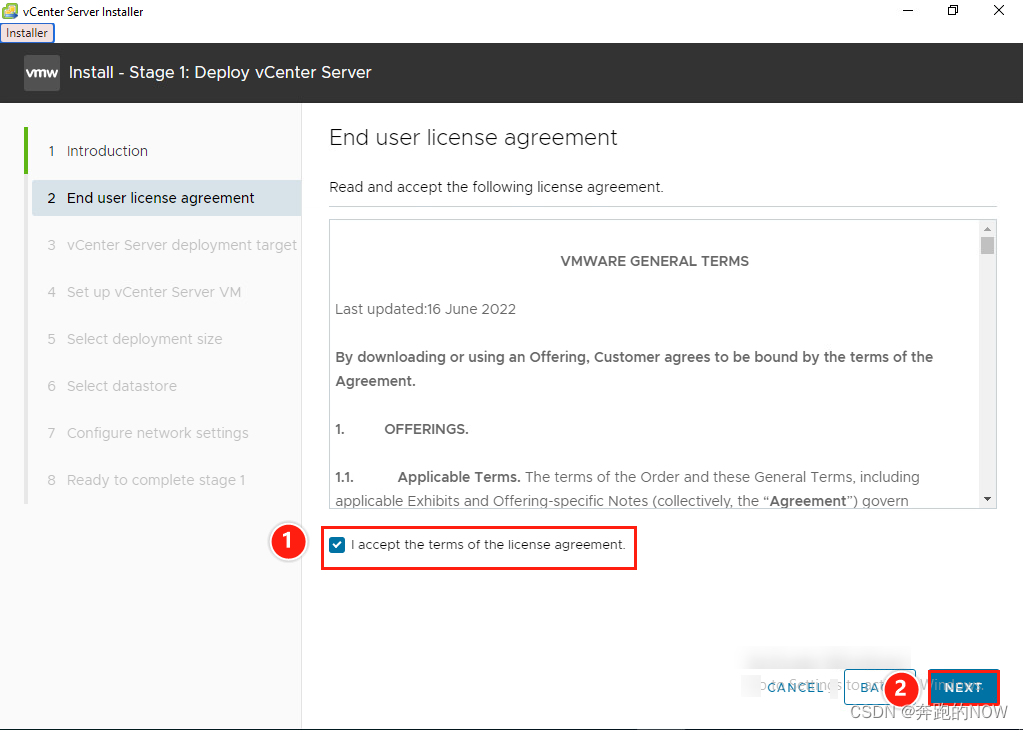Image resolution: width=1023 pixels, height=730 pixels.
Task: Minimize the installer window
Action: coord(908,10)
